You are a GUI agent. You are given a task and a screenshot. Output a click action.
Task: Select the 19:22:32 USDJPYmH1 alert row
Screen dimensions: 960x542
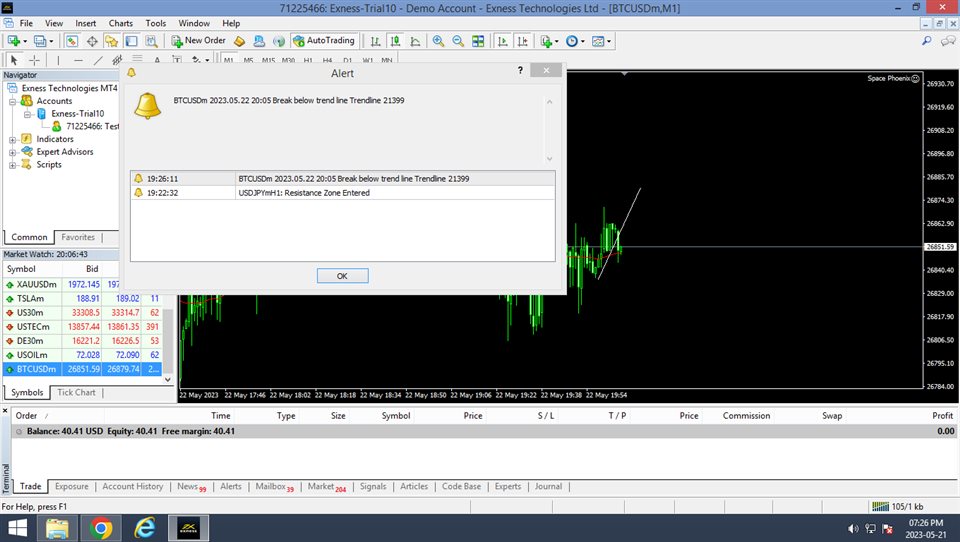(x=343, y=193)
